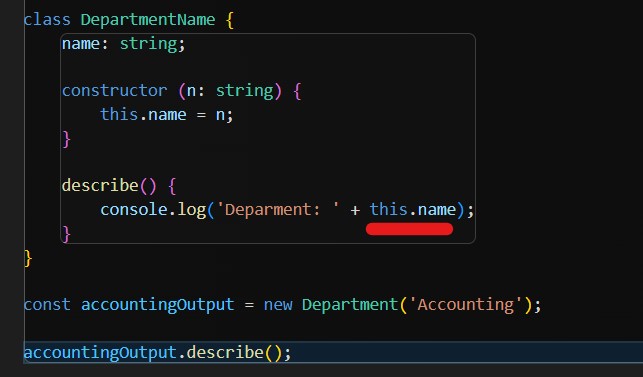
Task: Click the const keyword
Action: (47, 305)
